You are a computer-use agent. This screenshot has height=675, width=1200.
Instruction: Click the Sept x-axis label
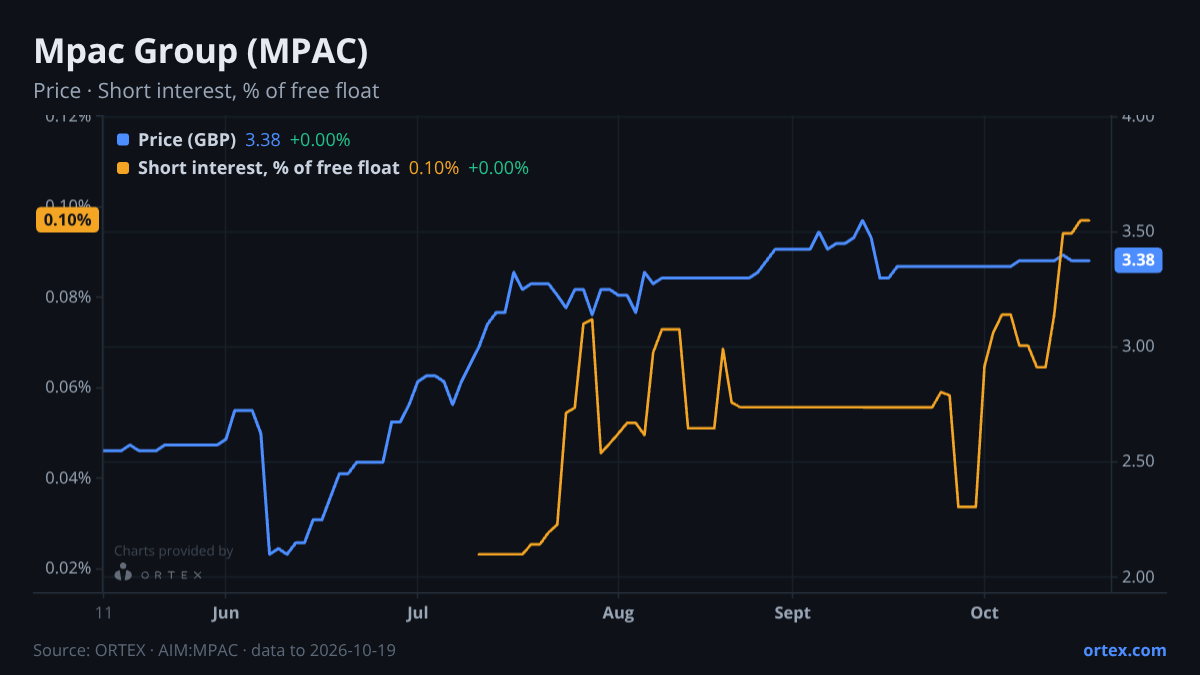pyautogui.click(x=792, y=612)
